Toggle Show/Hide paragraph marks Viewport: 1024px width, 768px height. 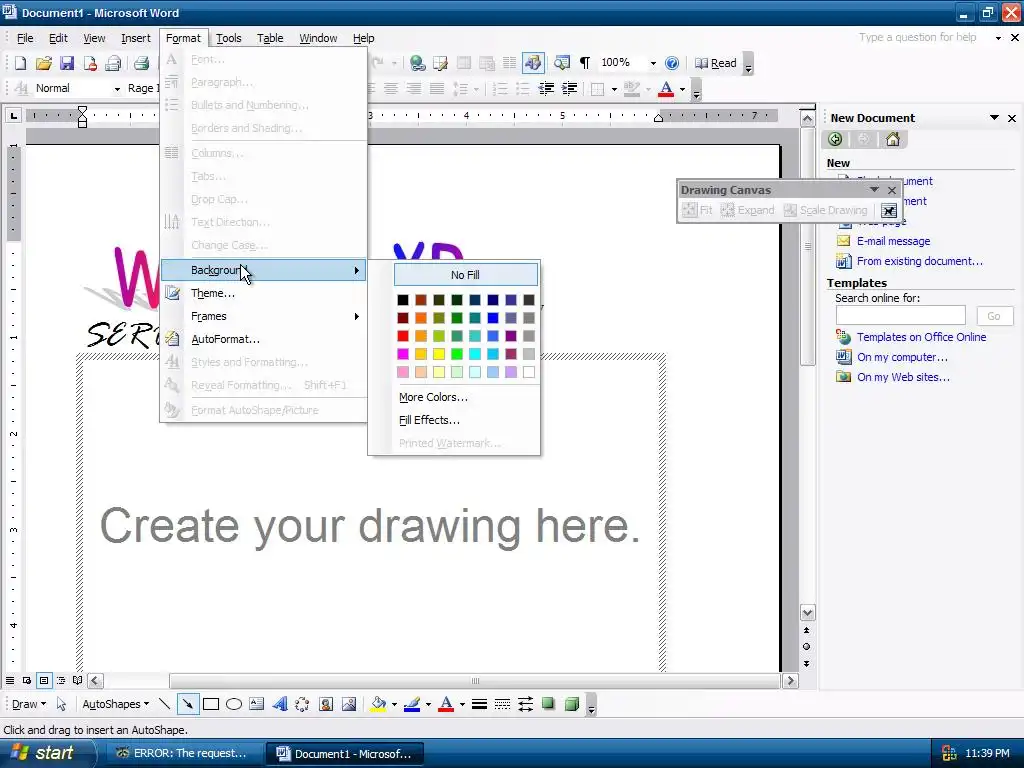tap(585, 63)
